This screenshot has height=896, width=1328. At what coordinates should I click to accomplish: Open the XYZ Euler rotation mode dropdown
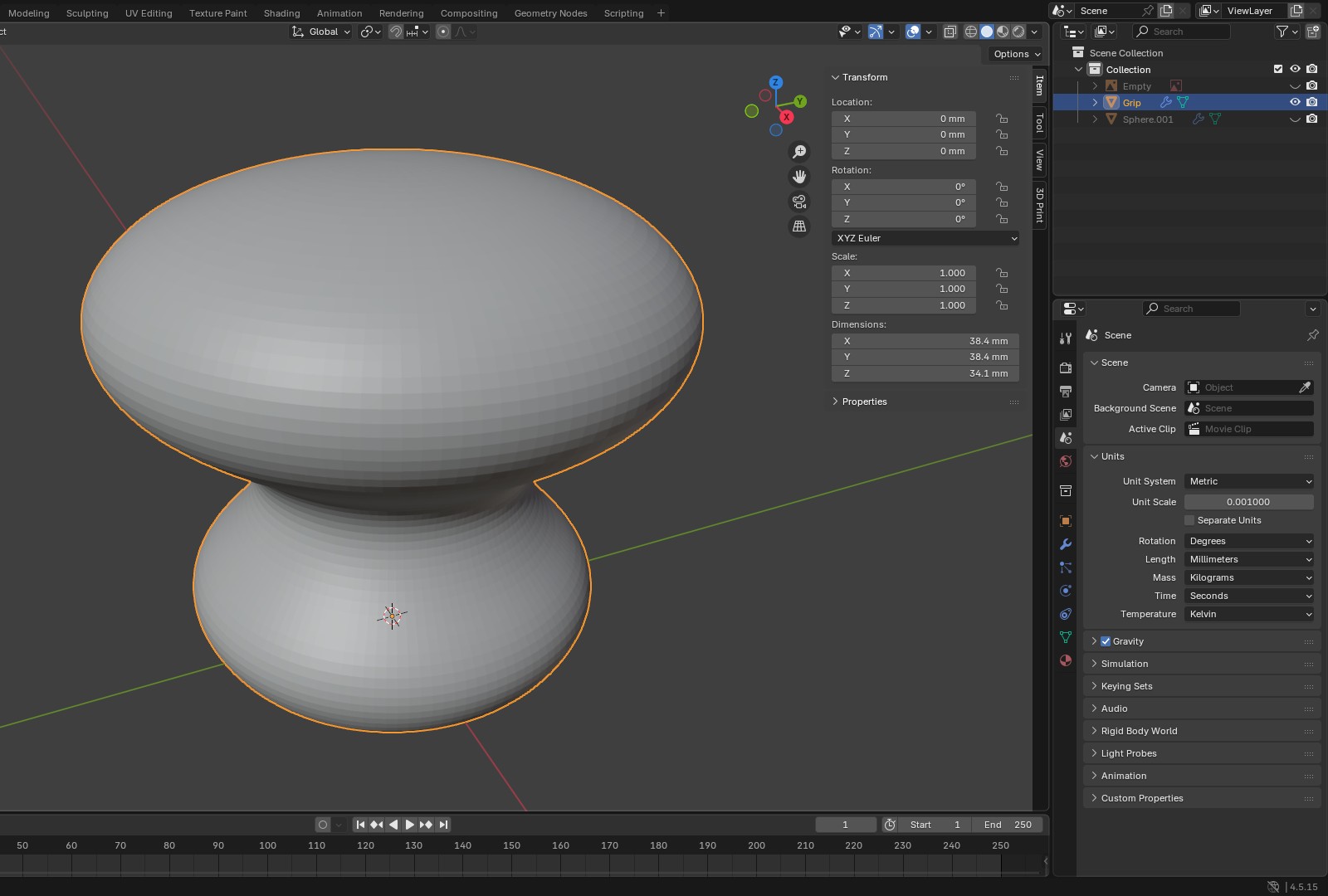click(925, 238)
